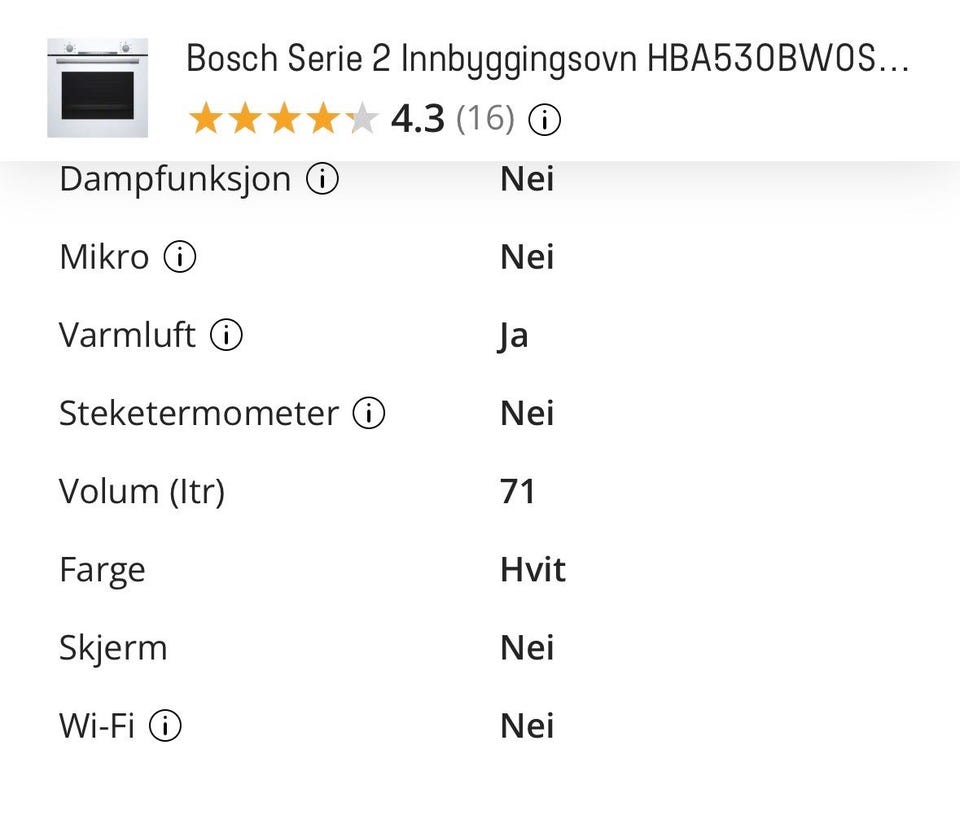Click the Bosch oven product thumbnail

[x=97, y=88]
